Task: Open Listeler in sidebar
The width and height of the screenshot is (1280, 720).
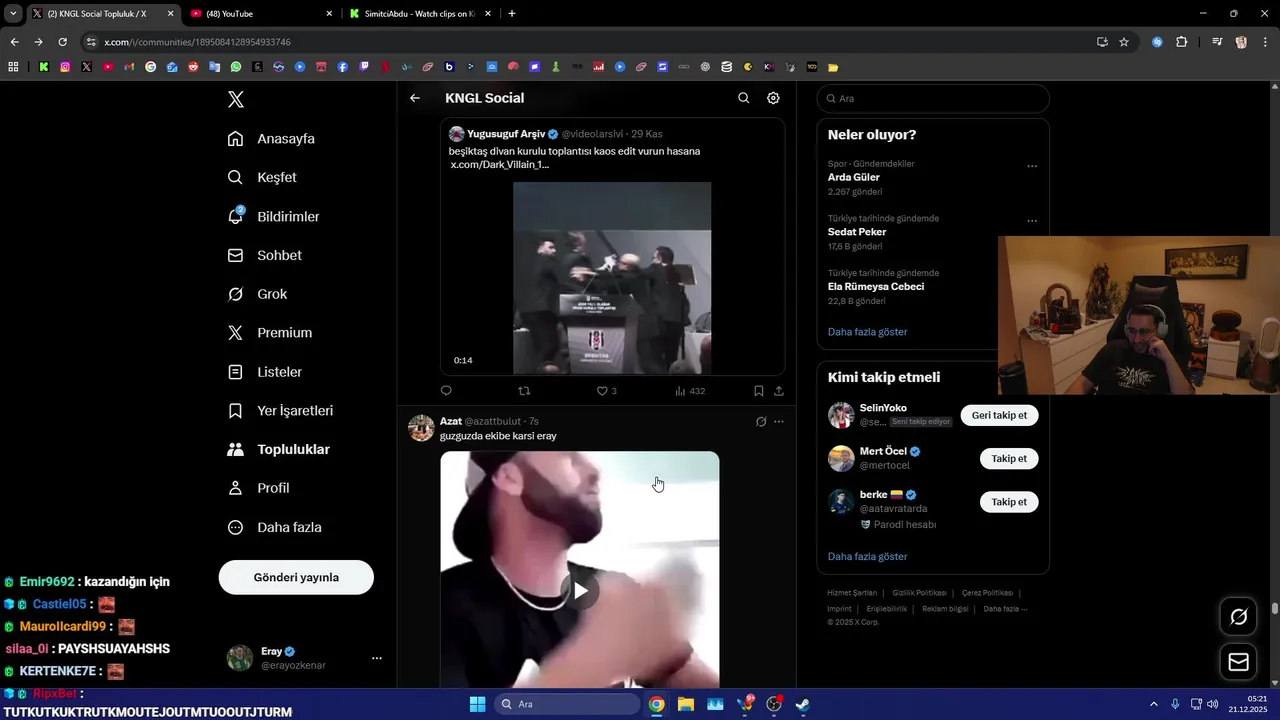Action: (x=264, y=372)
